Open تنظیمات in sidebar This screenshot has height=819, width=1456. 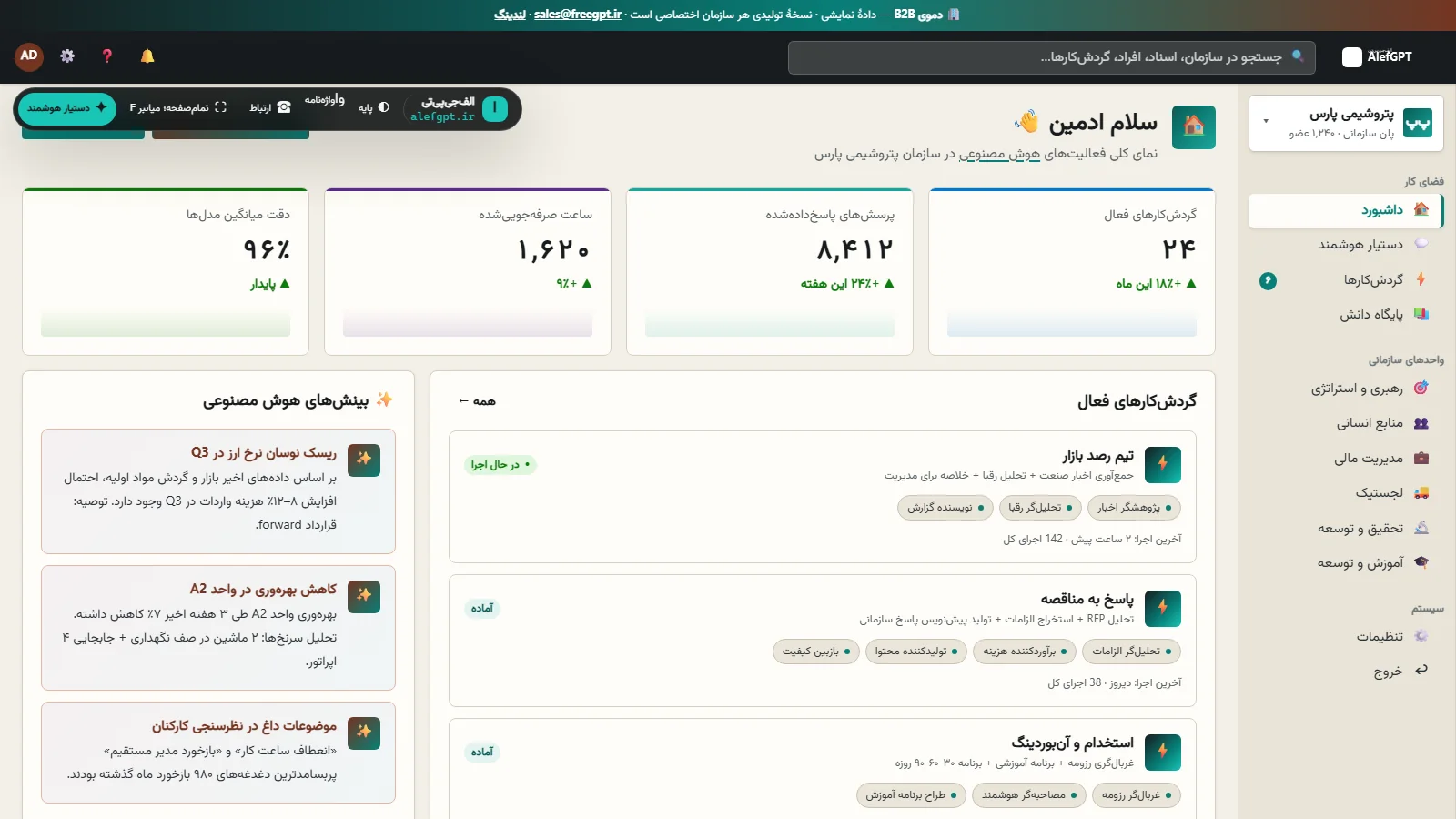pos(1345,637)
